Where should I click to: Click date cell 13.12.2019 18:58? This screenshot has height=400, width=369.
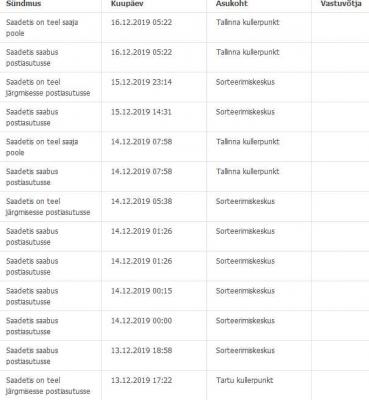tap(142, 350)
